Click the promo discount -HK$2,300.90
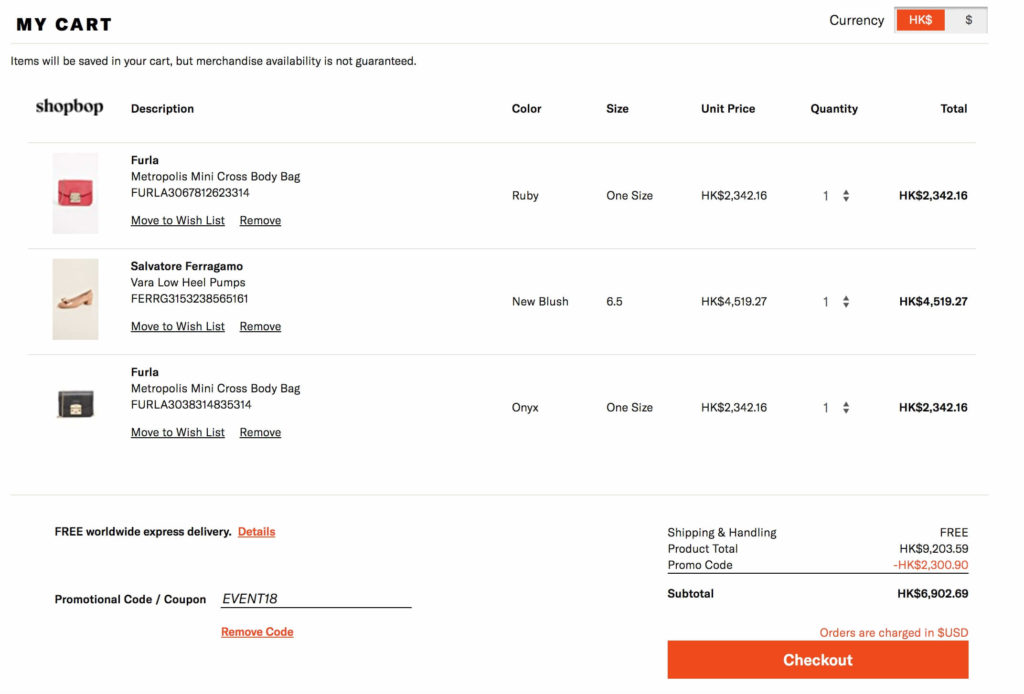The width and height of the screenshot is (1024, 694). (931, 565)
